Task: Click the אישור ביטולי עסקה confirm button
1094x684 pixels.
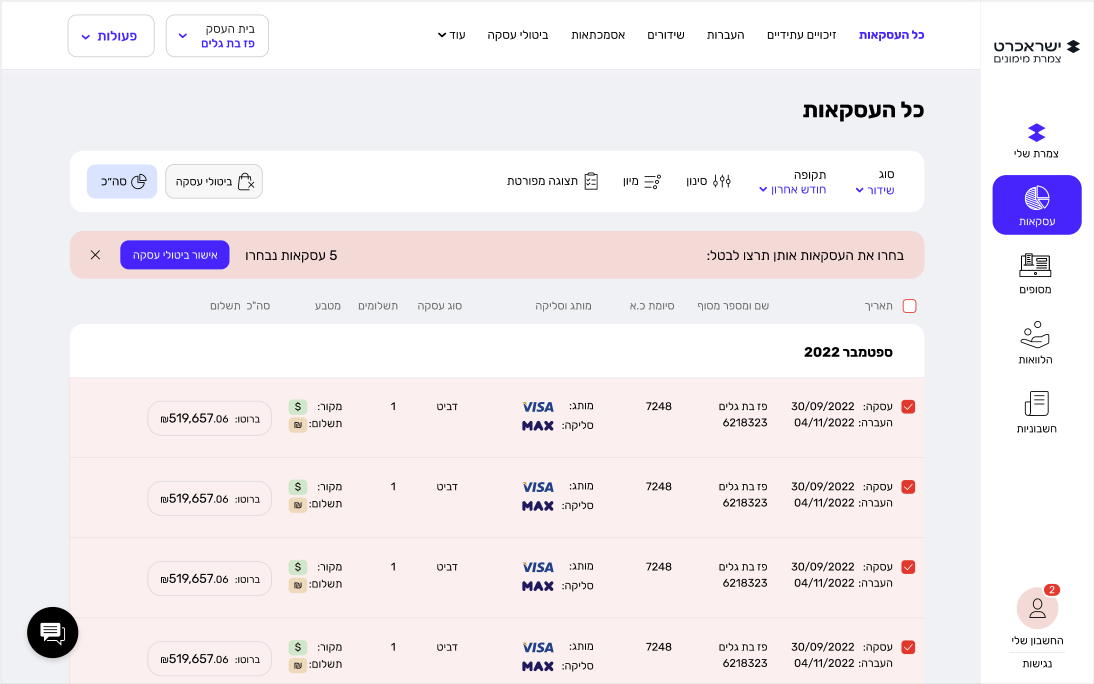Action: tap(175, 255)
